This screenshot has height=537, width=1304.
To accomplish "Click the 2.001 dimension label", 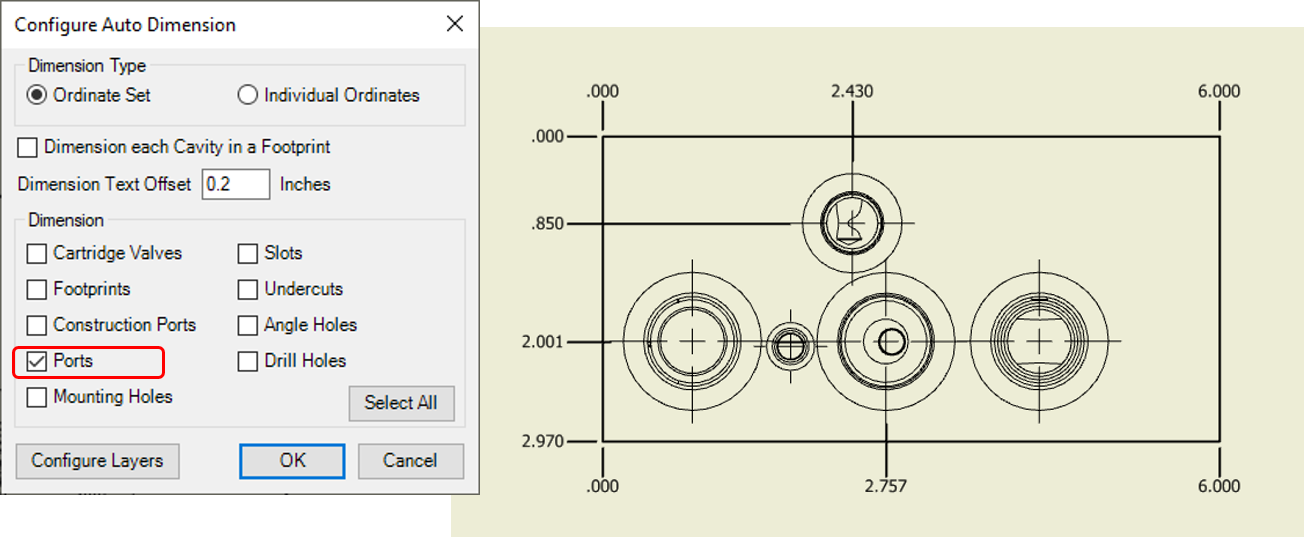I will tap(543, 342).
